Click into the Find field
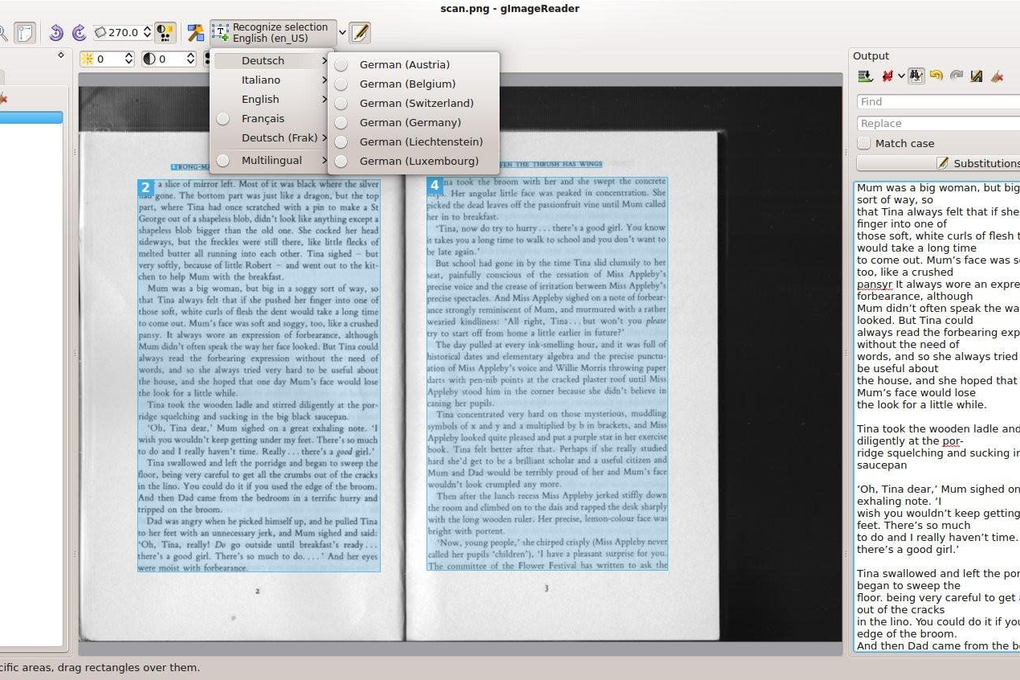This screenshot has width=1020, height=680. [938, 102]
